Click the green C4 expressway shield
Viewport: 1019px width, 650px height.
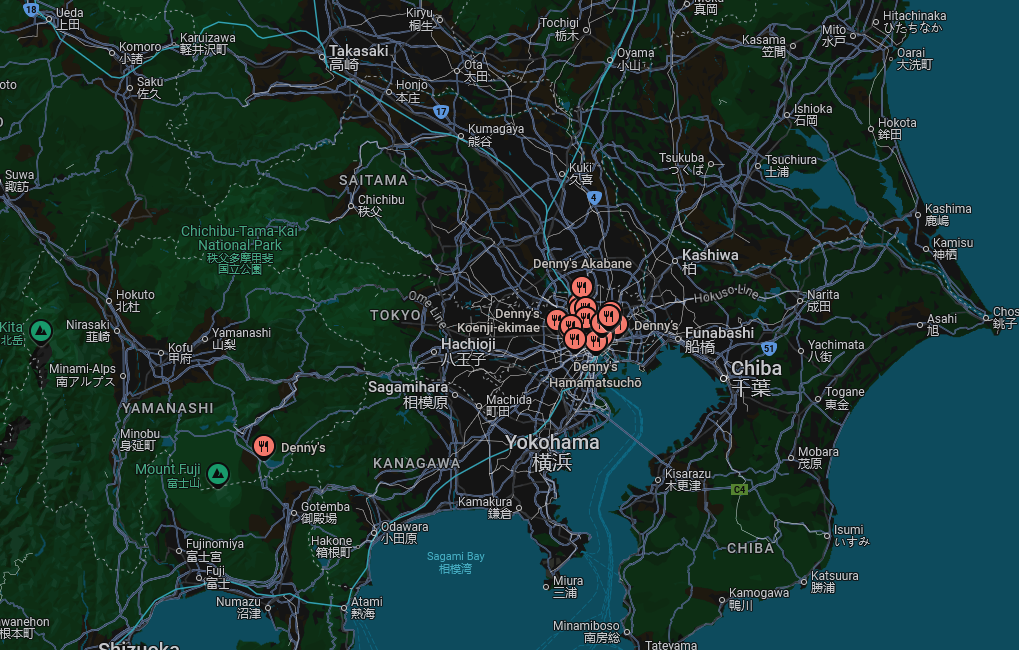739,489
